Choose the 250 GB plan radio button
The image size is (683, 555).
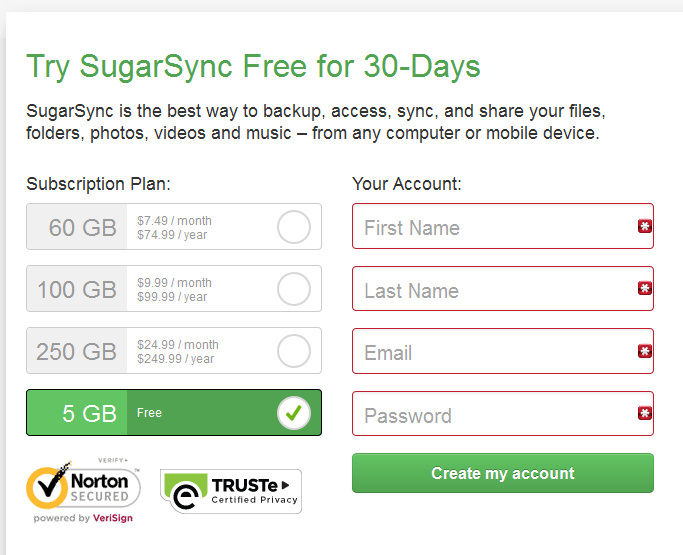[x=294, y=351]
